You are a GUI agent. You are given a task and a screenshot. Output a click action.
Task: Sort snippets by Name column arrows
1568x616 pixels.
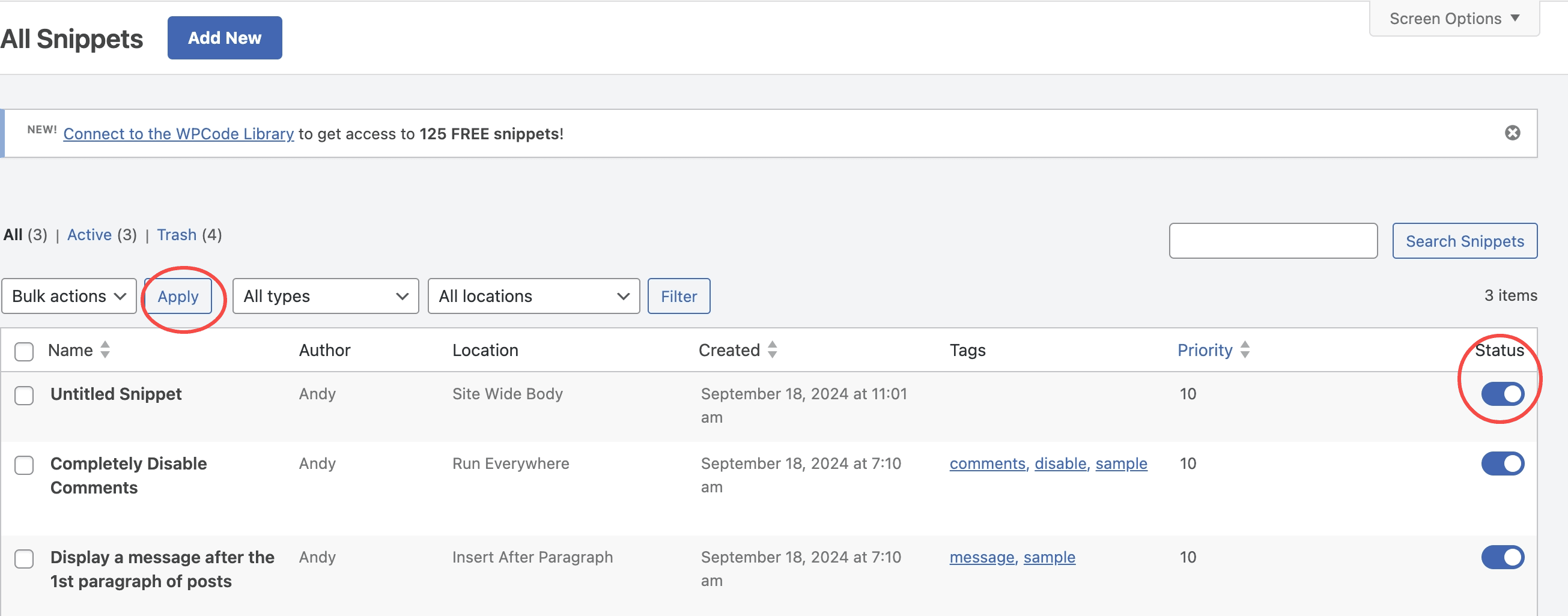pos(105,349)
